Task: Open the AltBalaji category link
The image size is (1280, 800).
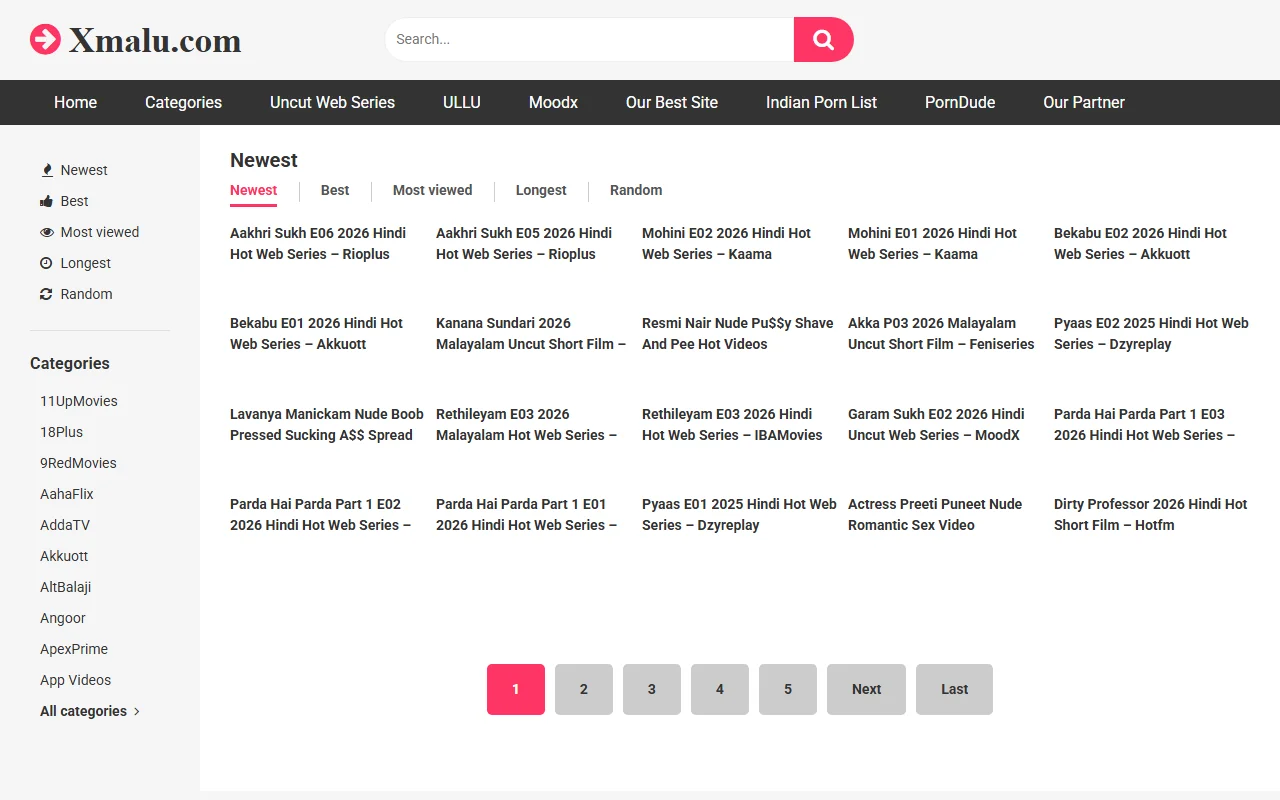Action: [x=66, y=587]
